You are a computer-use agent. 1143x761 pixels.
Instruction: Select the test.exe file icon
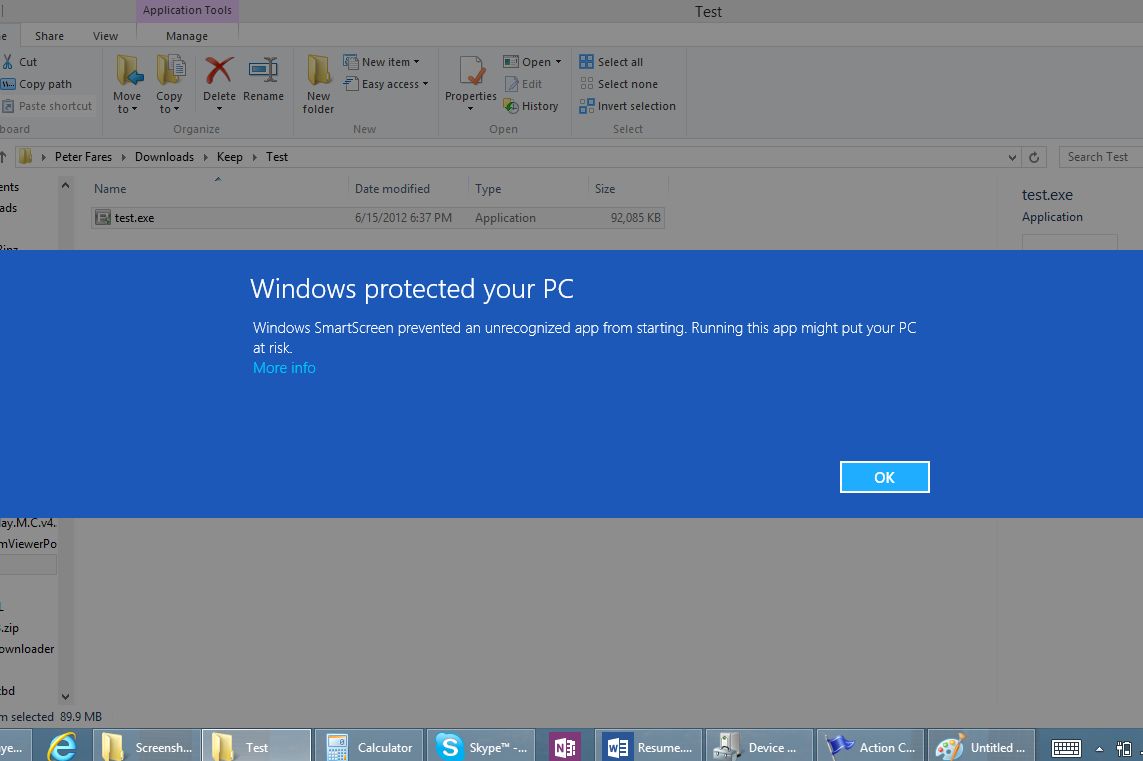[x=103, y=217]
